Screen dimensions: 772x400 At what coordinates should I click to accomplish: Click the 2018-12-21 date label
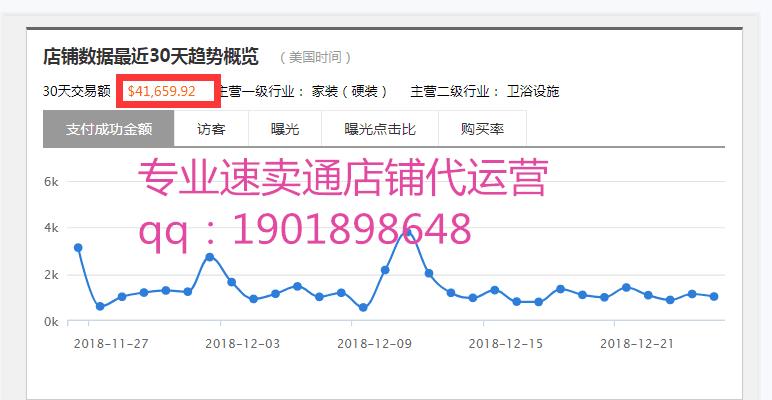coord(637,343)
